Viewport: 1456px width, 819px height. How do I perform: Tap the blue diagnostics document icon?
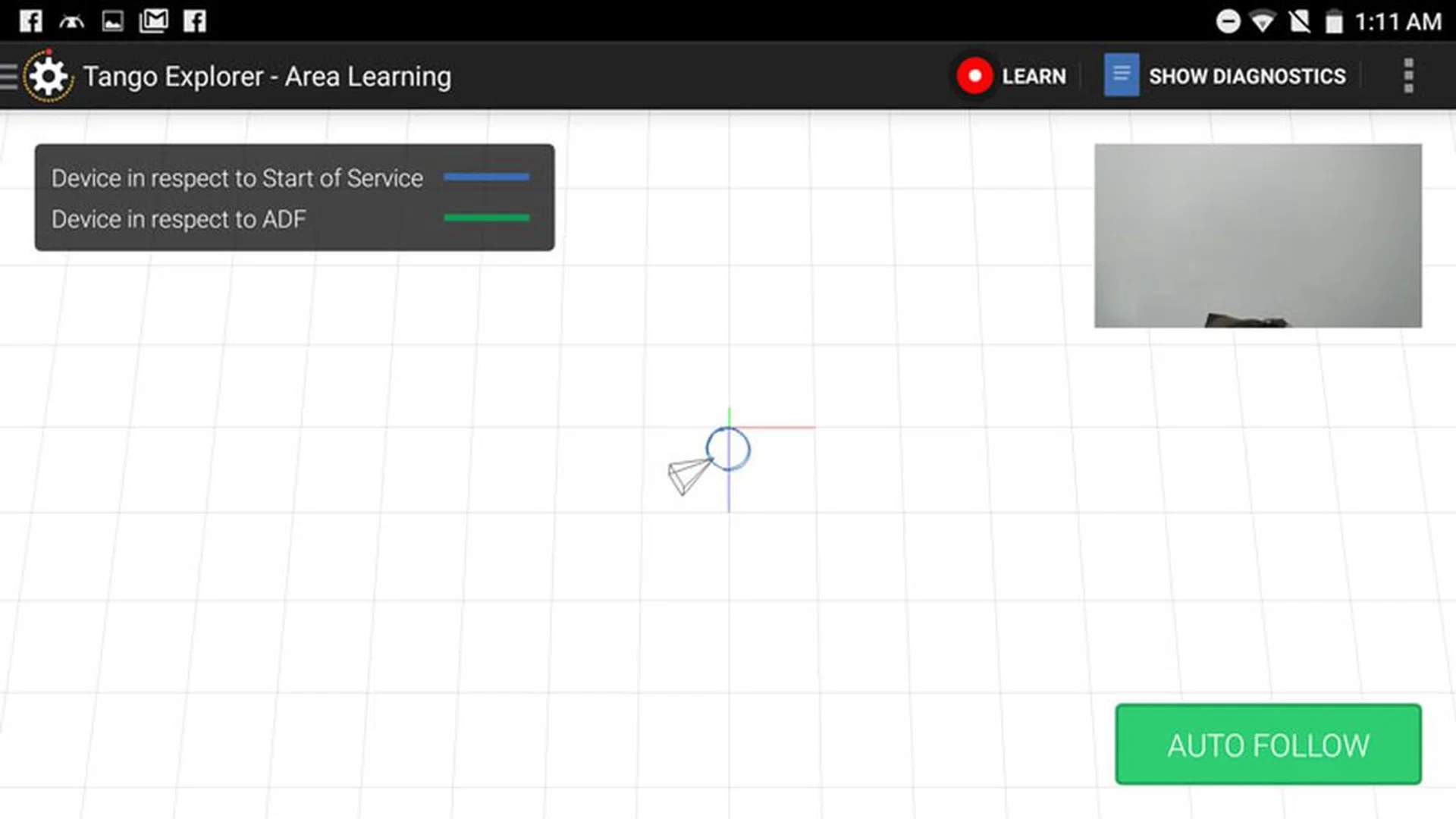point(1121,75)
